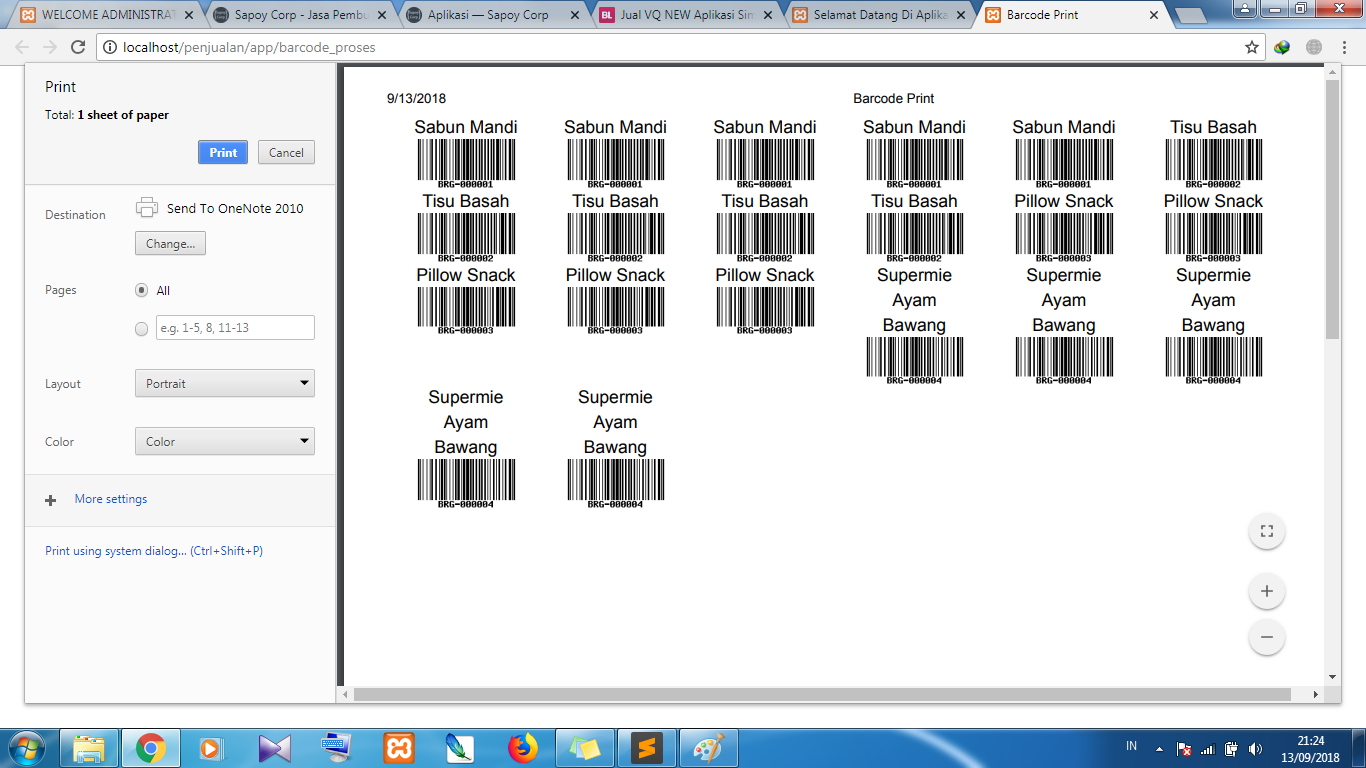Close the Jual VQ NEW Aplikasi tab

point(768,16)
